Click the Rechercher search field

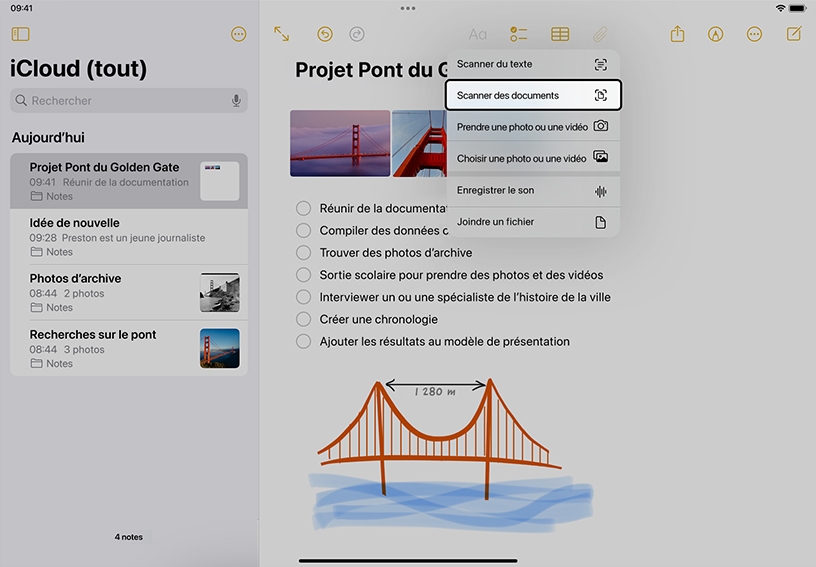[x=129, y=100]
